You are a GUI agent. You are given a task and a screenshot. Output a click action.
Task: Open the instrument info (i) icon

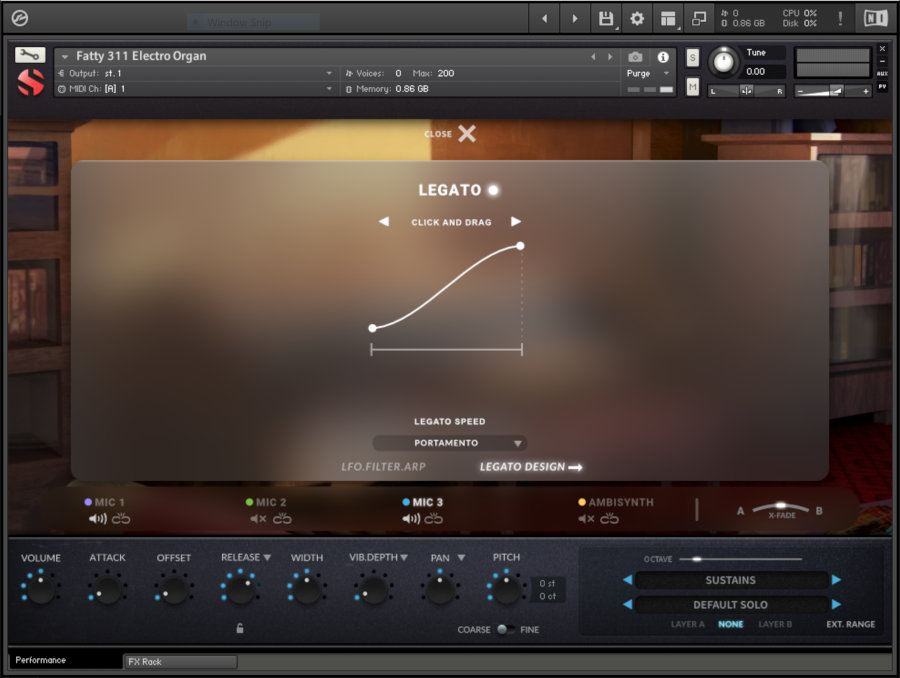665,57
